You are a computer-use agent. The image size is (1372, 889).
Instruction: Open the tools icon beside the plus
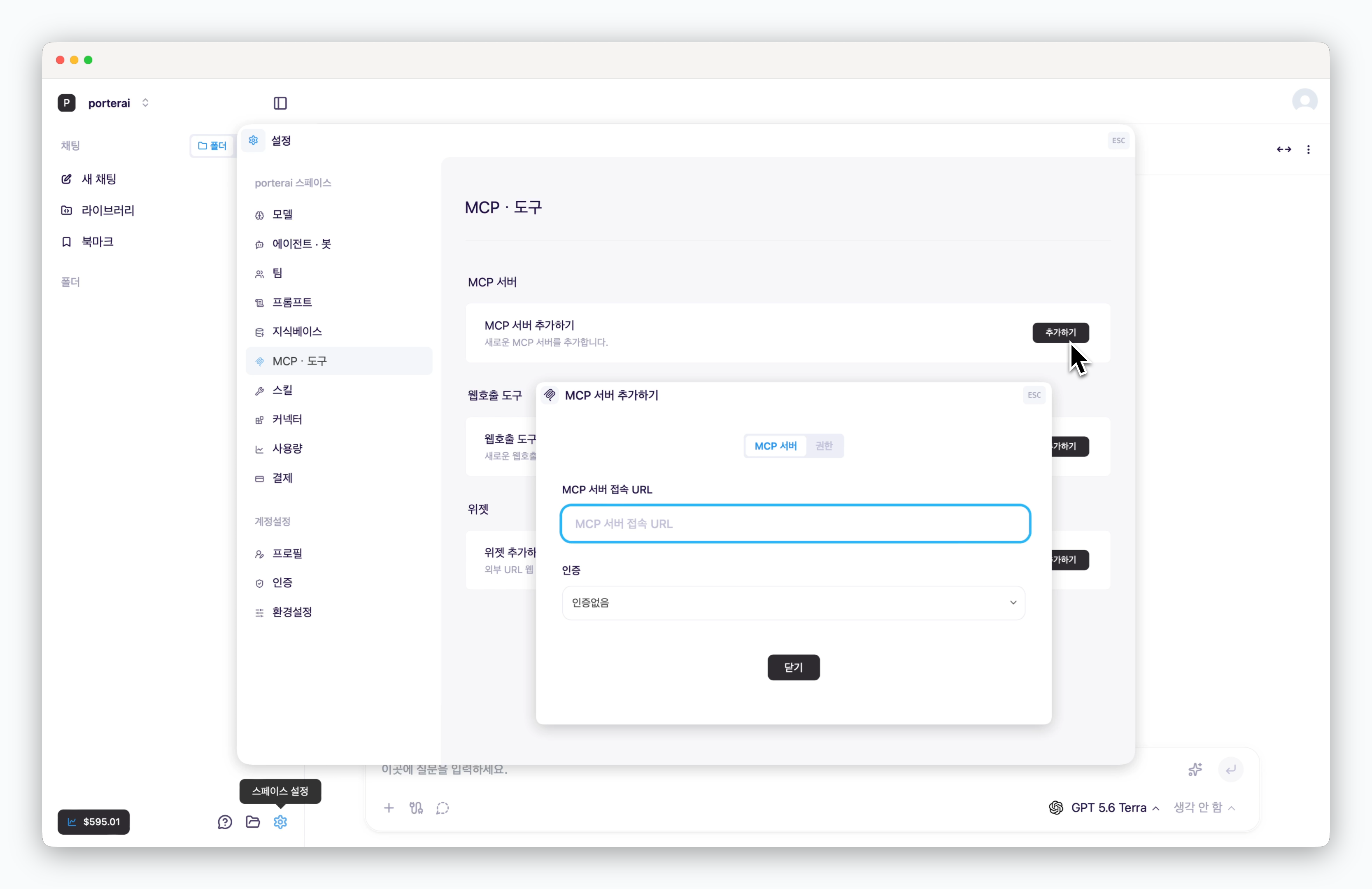tap(416, 808)
